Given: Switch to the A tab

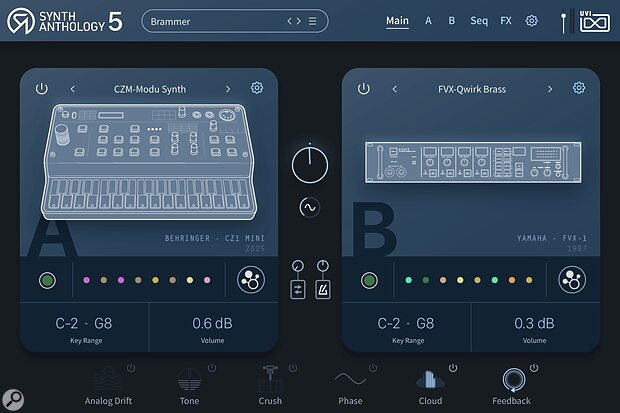Looking at the screenshot, I should point(428,21).
